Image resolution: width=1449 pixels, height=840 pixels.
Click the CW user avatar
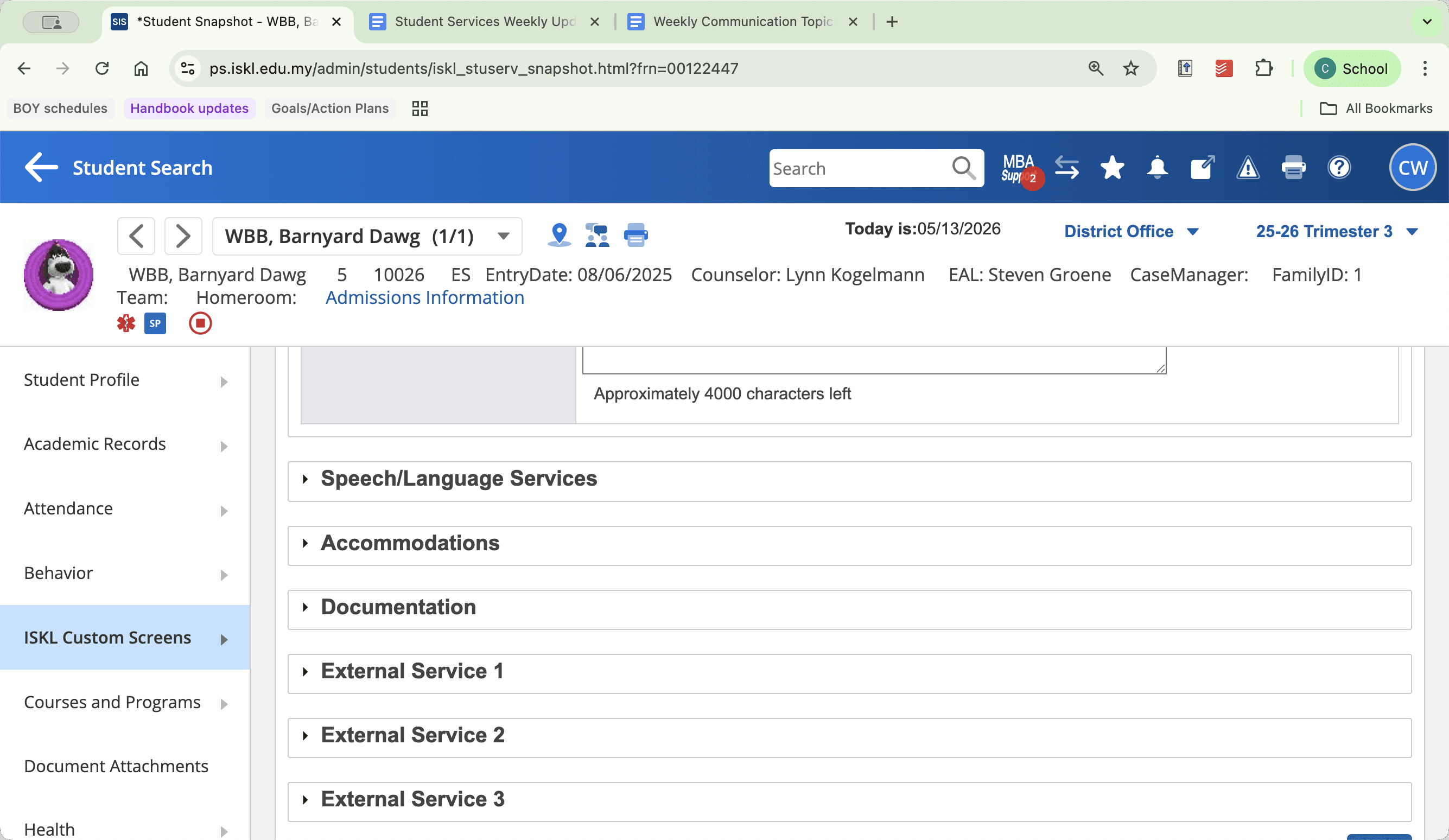1412,167
